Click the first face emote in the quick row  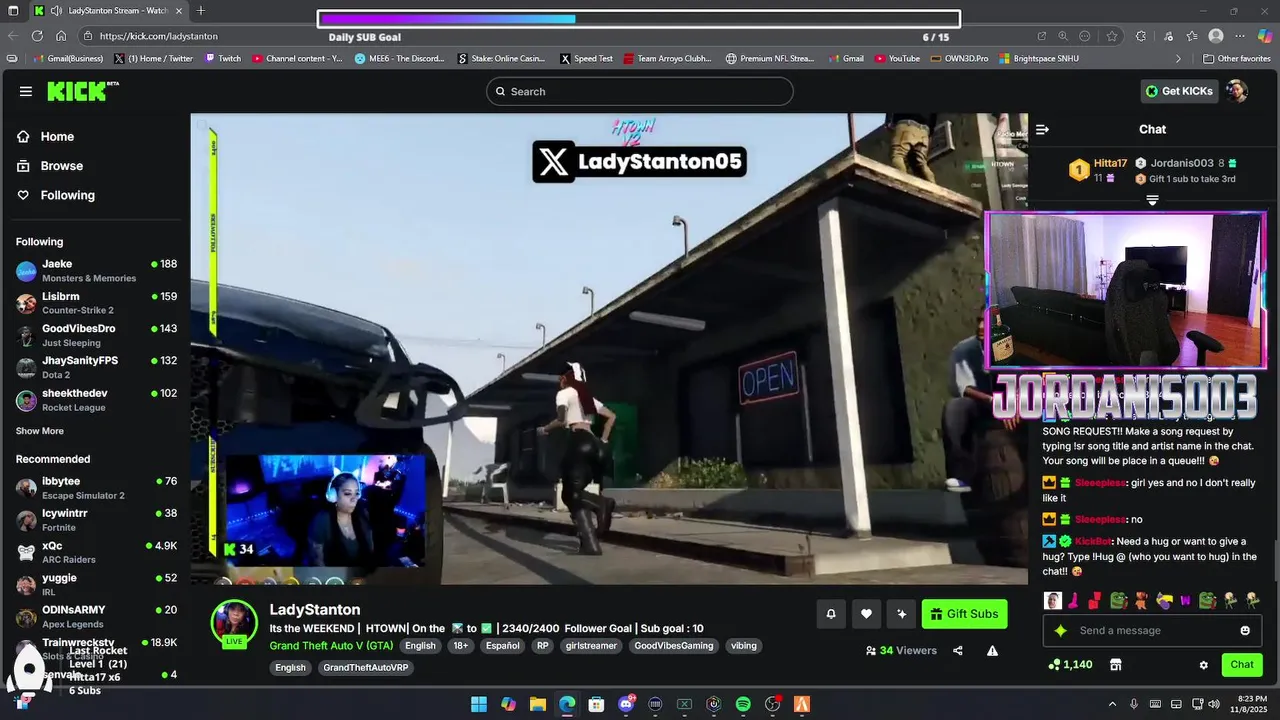tap(1053, 600)
